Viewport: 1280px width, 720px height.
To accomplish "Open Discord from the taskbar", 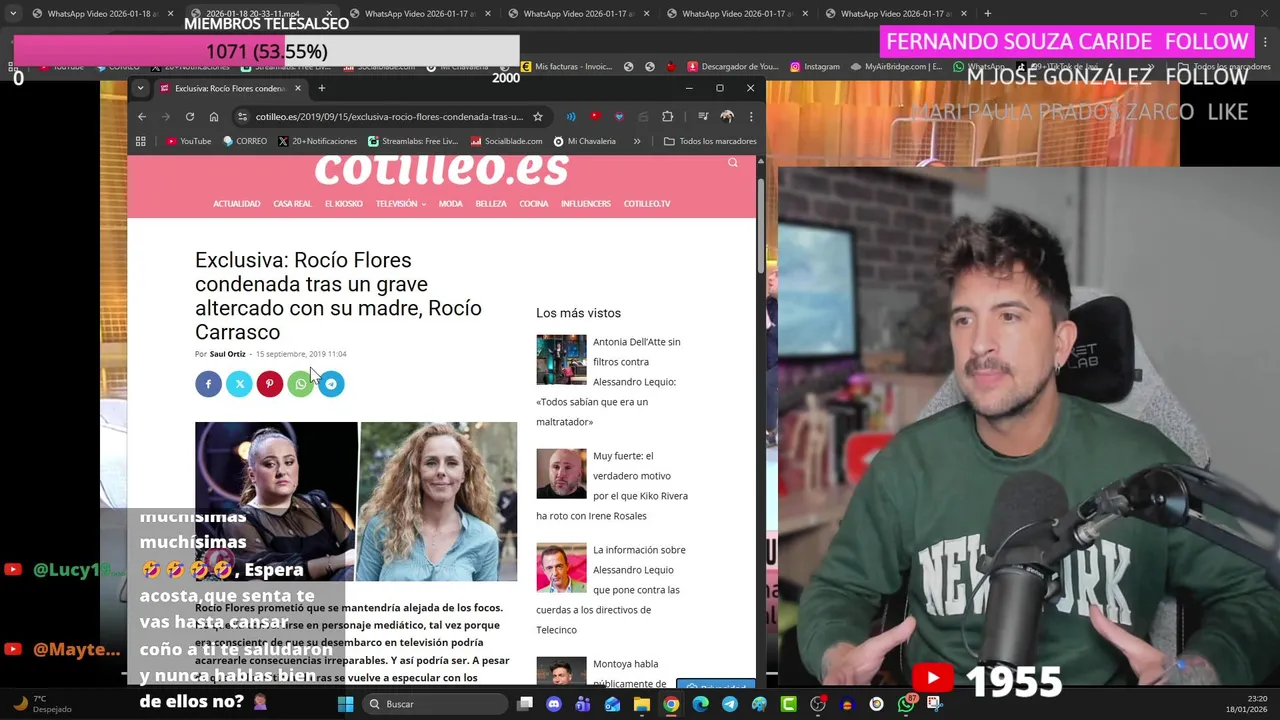I will click(554, 704).
